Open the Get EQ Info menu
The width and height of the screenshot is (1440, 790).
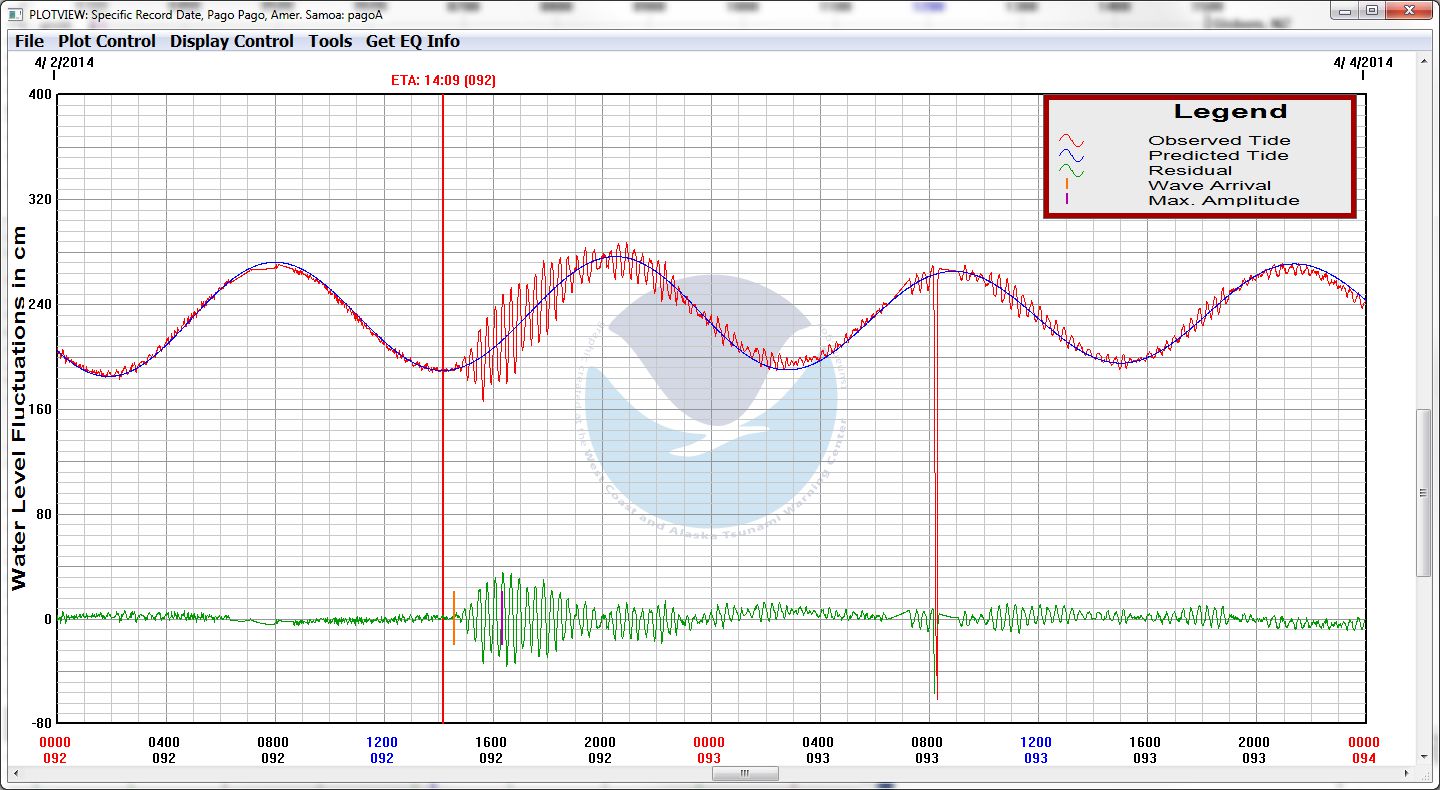point(413,41)
